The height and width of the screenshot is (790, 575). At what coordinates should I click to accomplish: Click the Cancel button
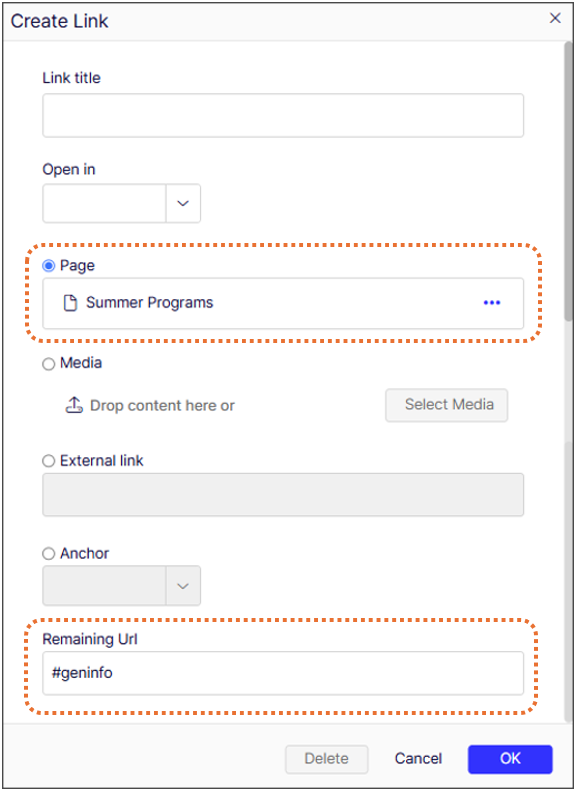click(418, 759)
